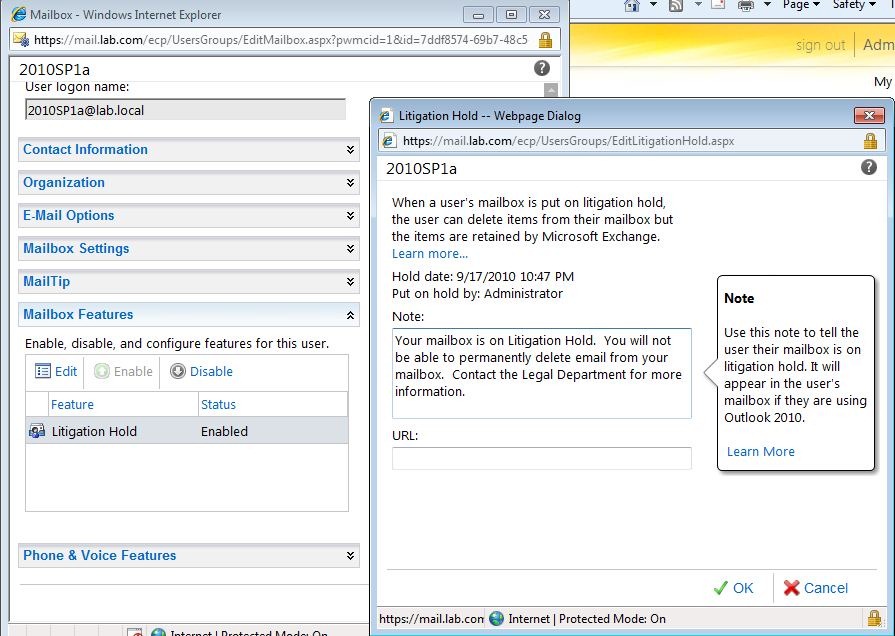895x636 pixels.
Task: Click the Edit list icon in Mailbox Features
Action: tap(43, 371)
